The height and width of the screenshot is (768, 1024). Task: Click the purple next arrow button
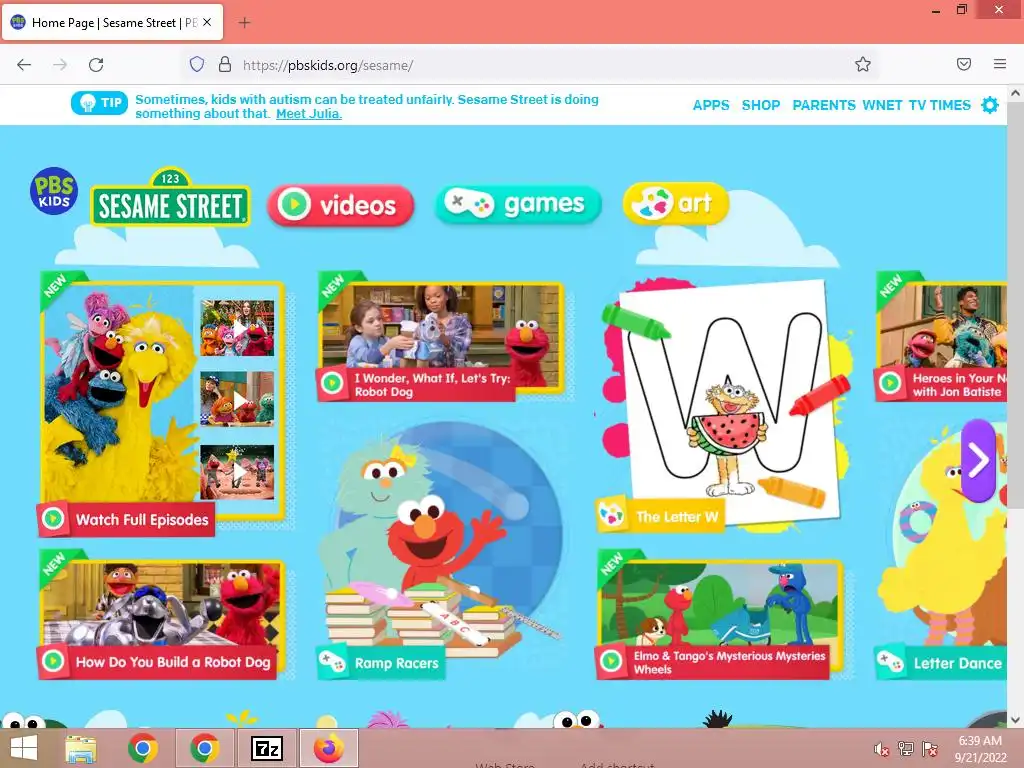point(978,461)
